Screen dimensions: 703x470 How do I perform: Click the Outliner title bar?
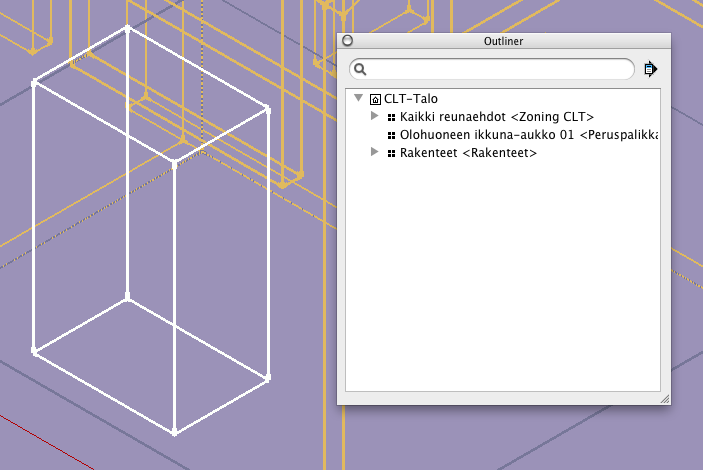point(504,41)
